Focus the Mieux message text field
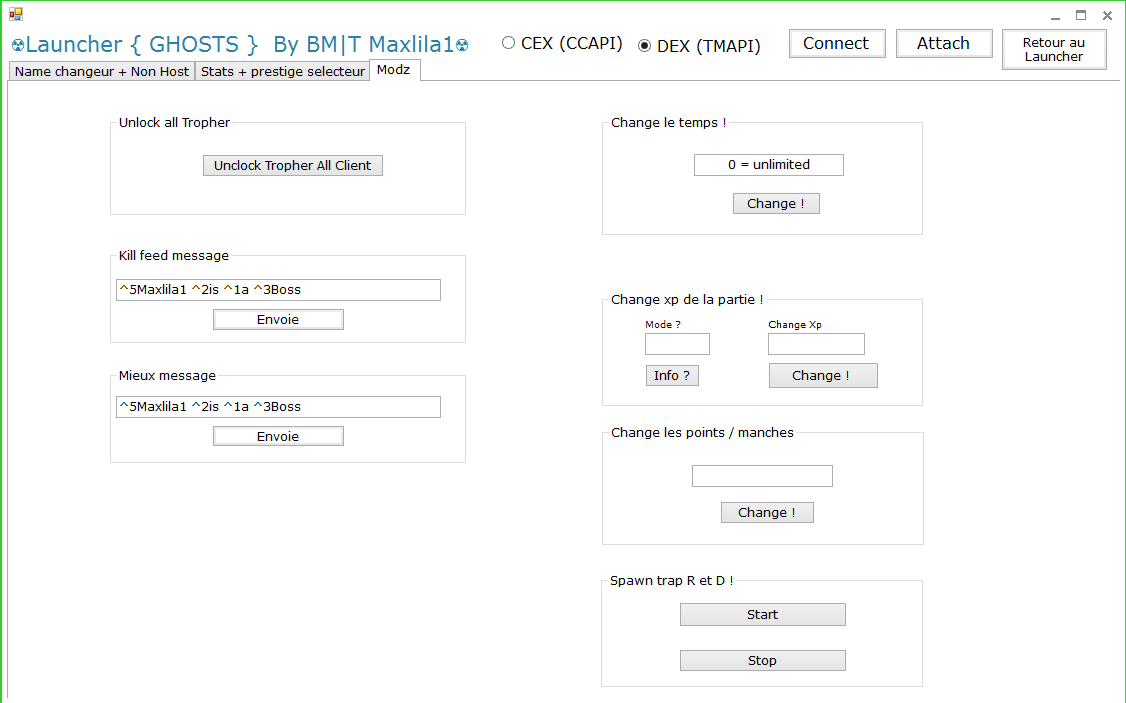 point(278,407)
